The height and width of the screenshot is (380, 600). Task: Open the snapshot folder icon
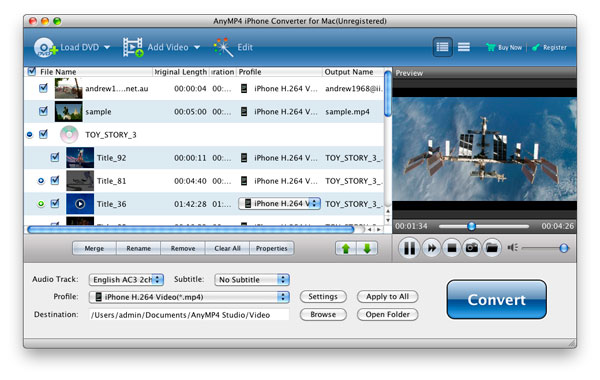(492, 248)
